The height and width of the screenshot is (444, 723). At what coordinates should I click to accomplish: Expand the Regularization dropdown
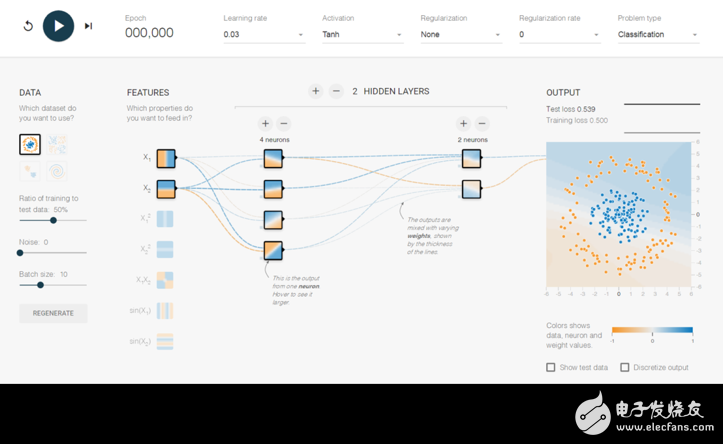tap(460, 35)
